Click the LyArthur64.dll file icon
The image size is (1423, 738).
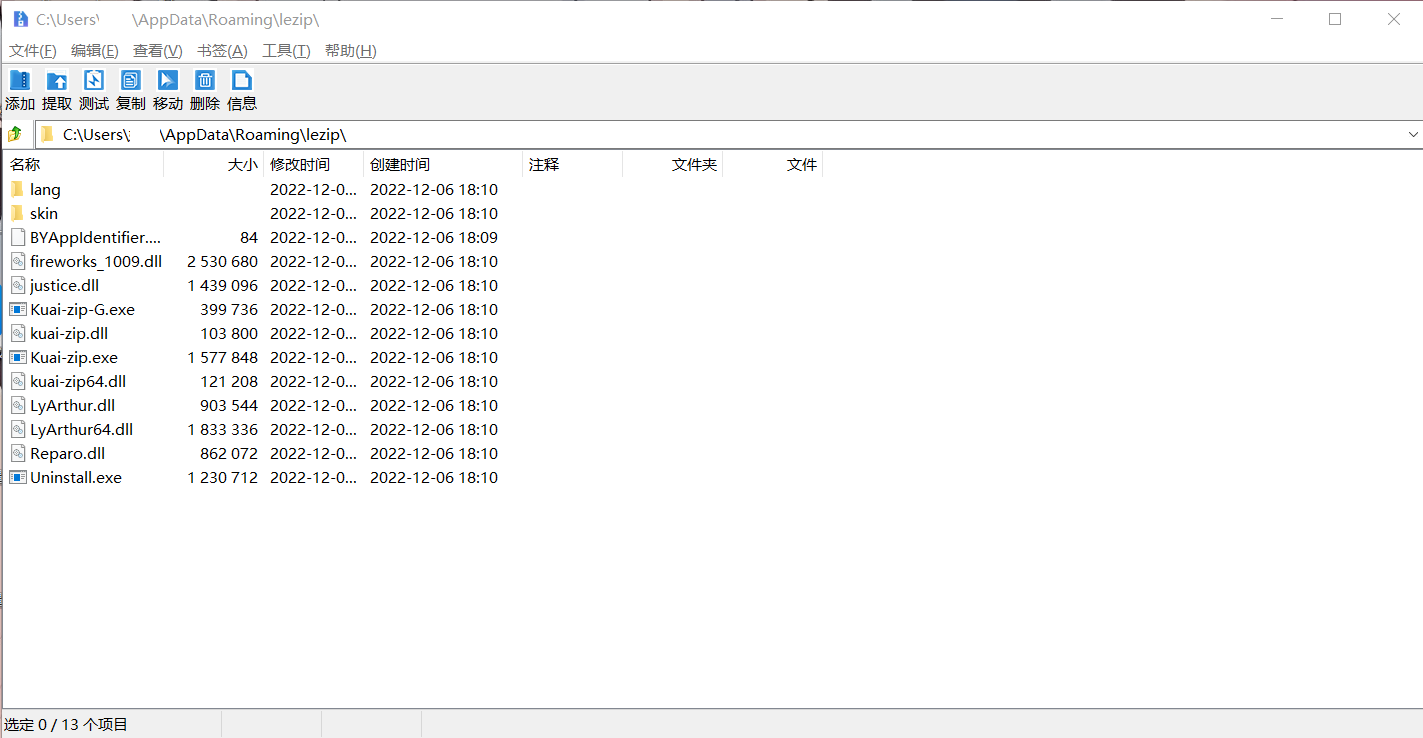17,429
